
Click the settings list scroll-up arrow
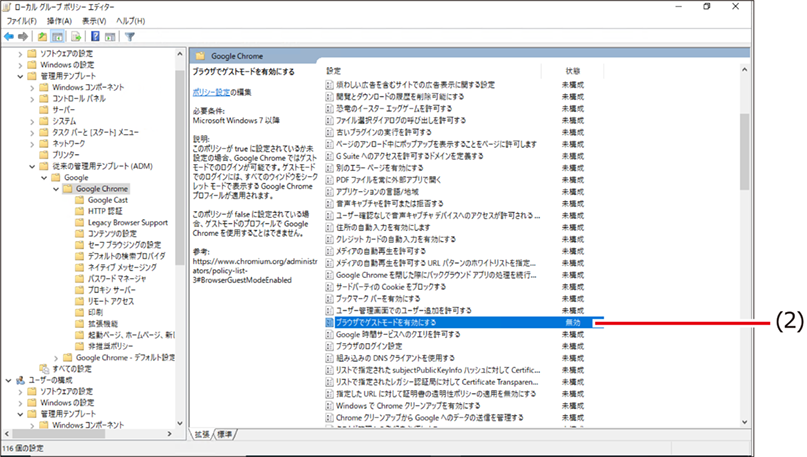(x=744, y=69)
